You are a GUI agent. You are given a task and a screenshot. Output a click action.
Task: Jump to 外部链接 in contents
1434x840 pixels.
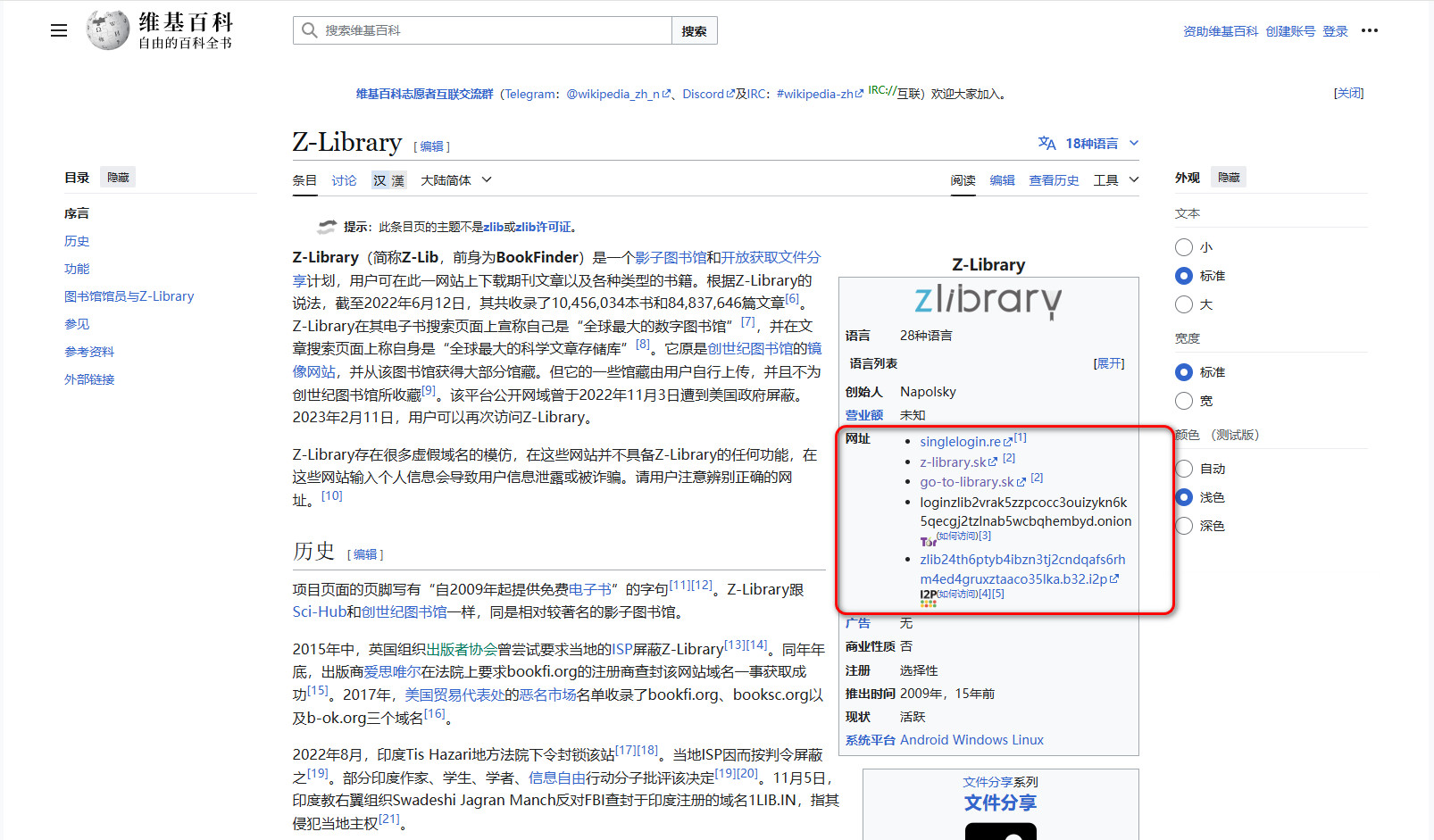89,379
